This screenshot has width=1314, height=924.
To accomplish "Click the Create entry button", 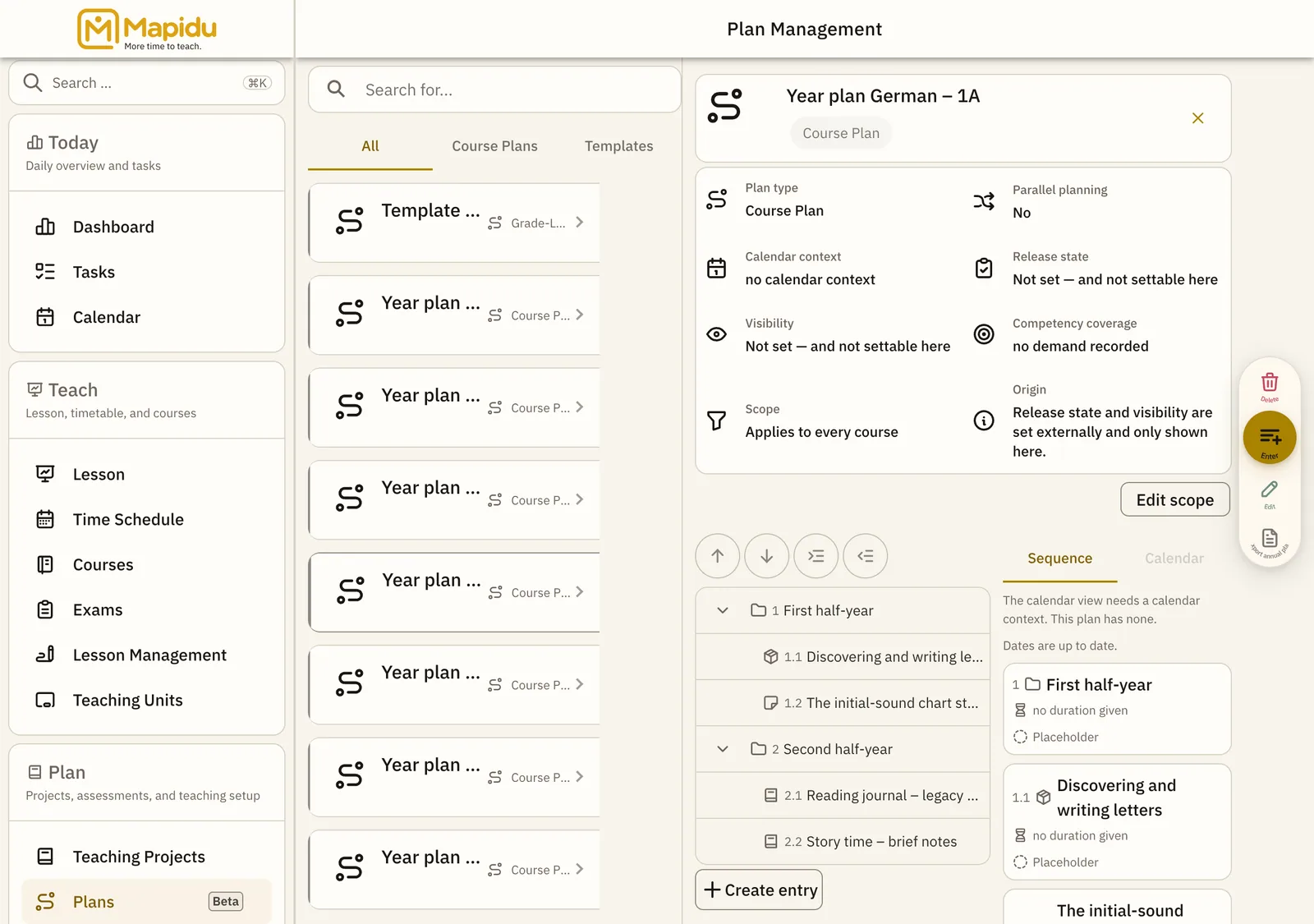I will [x=759, y=890].
